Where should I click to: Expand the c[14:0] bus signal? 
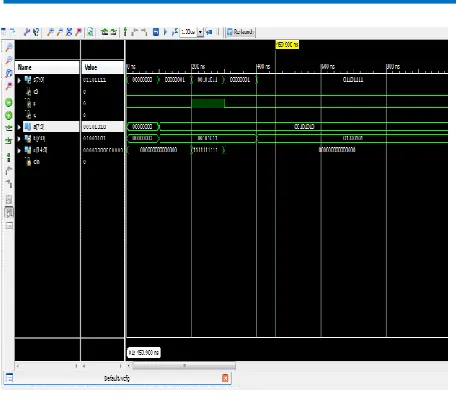[x=19, y=150]
